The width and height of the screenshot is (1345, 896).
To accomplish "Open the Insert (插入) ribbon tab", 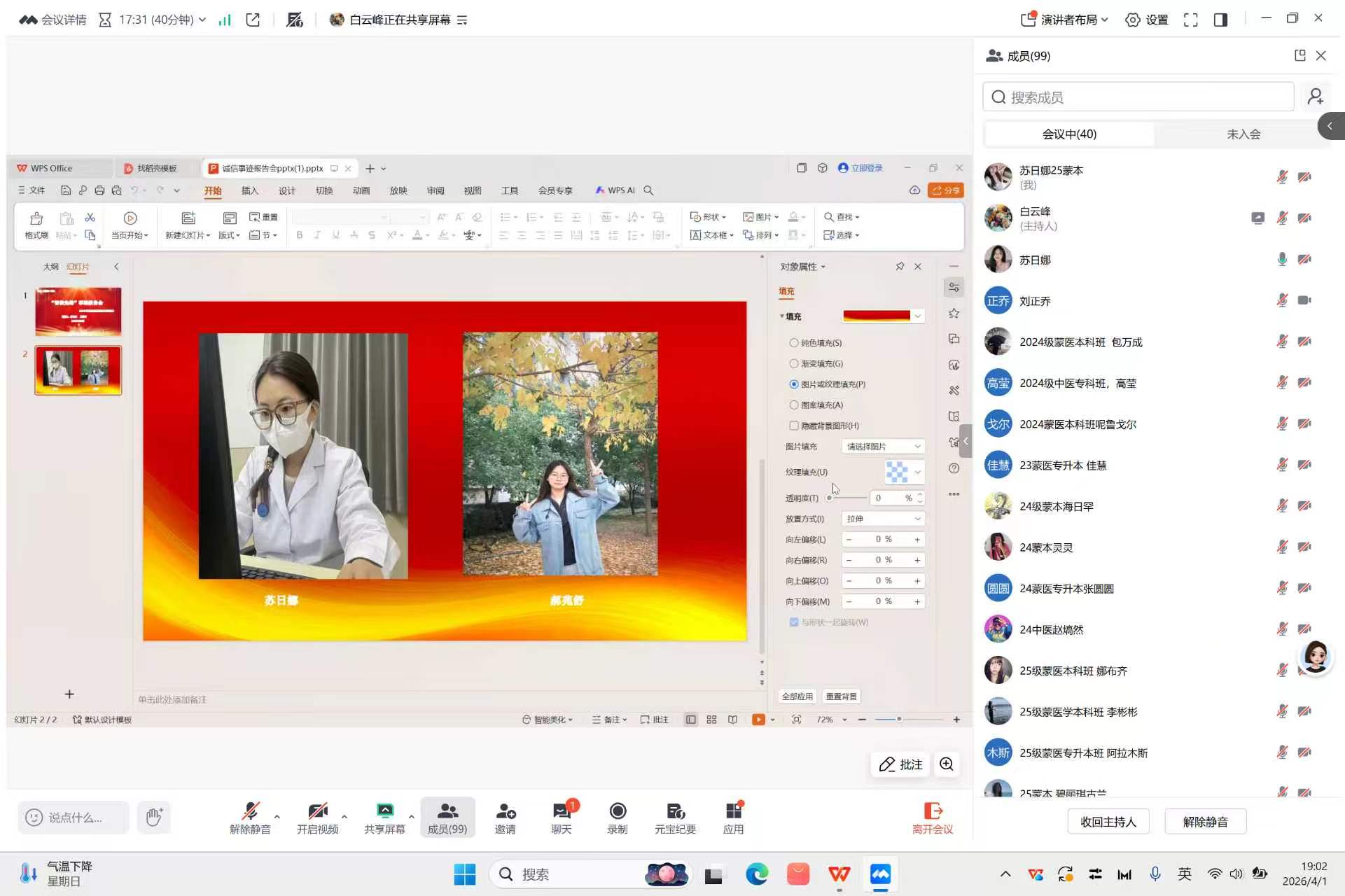I will (x=250, y=190).
